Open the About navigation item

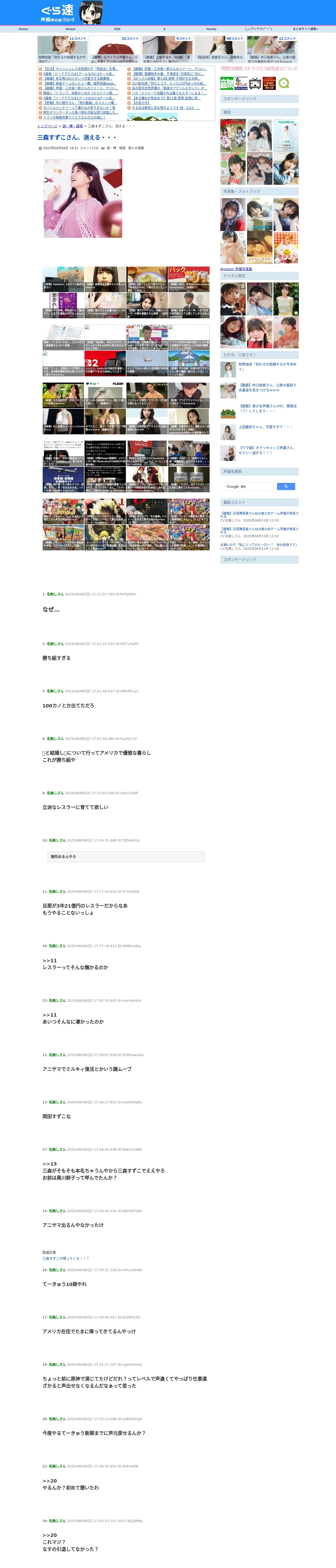70,28
